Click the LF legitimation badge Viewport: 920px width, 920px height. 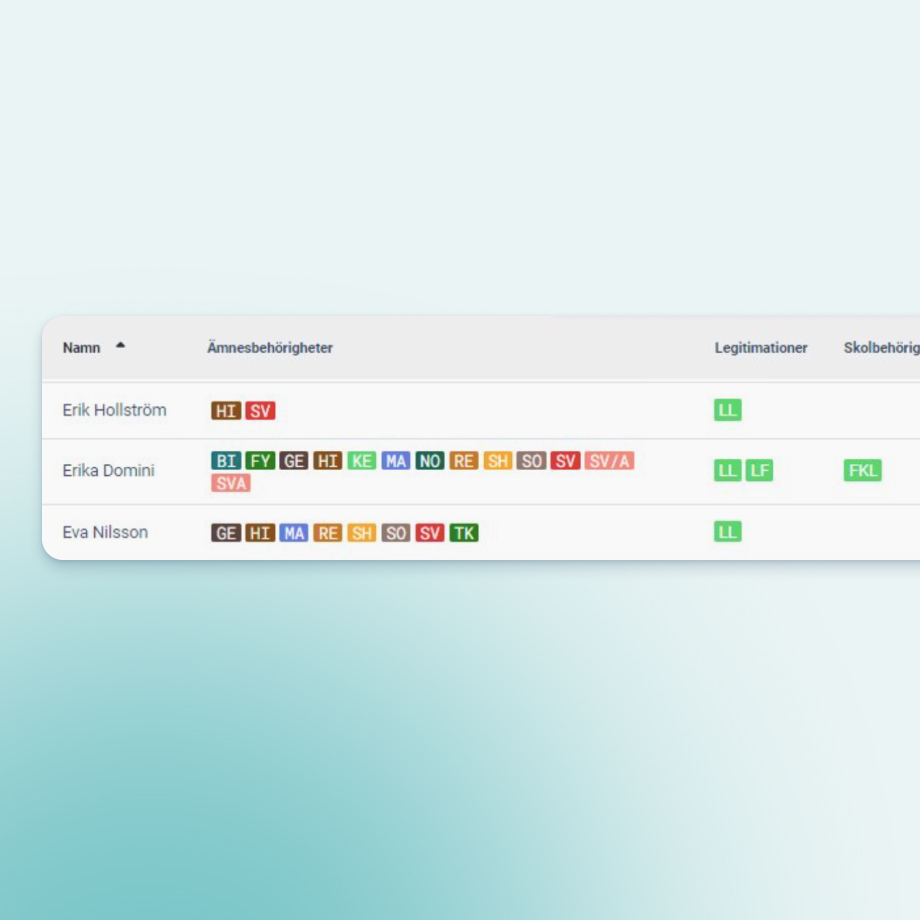click(759, 470)
